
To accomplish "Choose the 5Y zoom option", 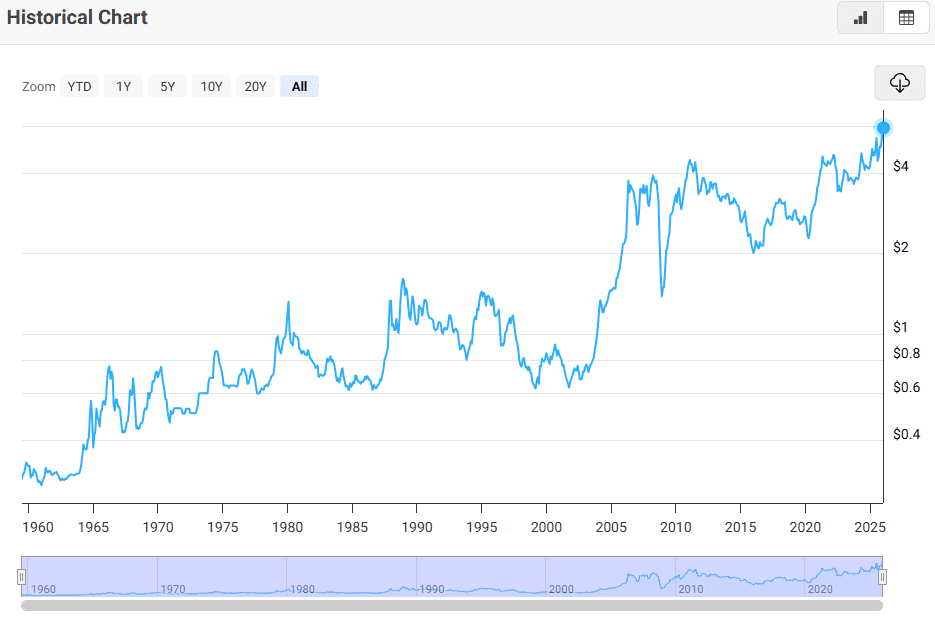I will (x=167, y=86).
